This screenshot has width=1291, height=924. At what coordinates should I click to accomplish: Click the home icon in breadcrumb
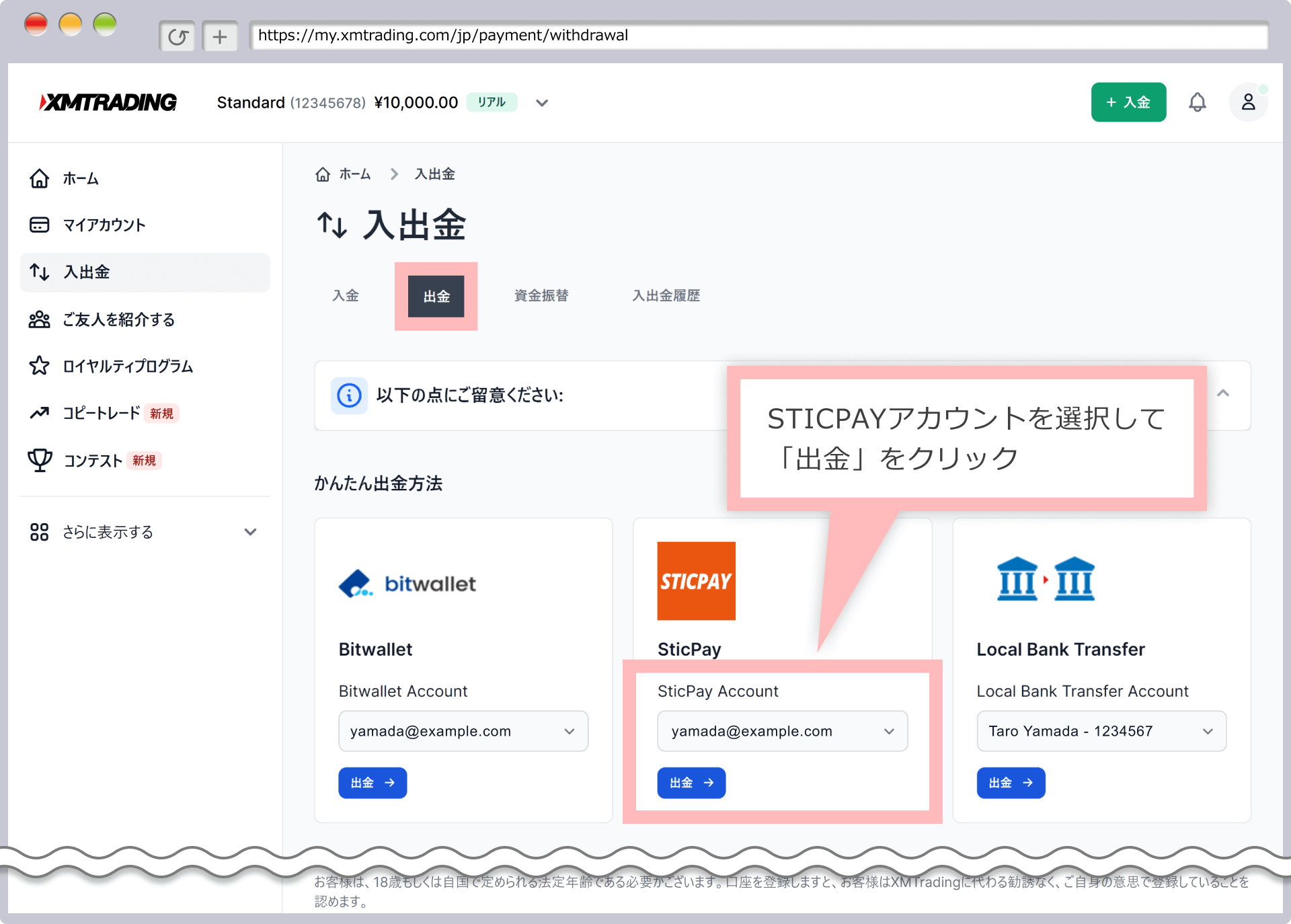coord(323,174)
